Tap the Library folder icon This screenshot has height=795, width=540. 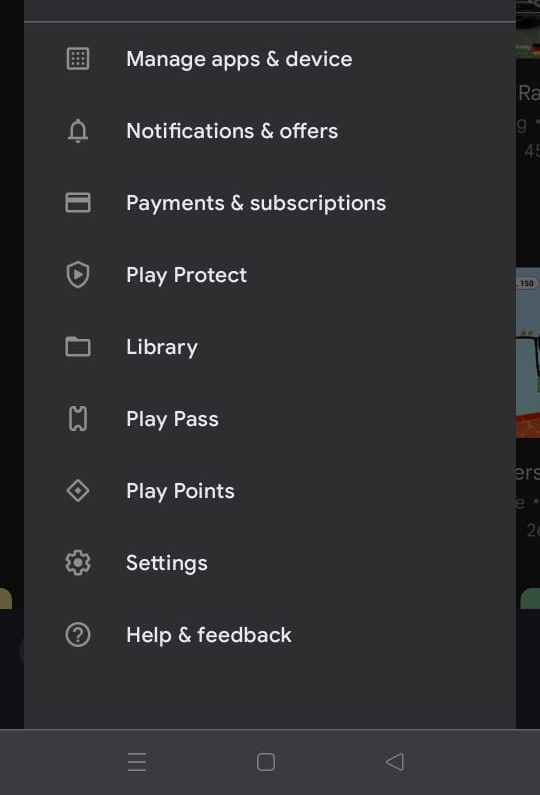click(78, 347)
